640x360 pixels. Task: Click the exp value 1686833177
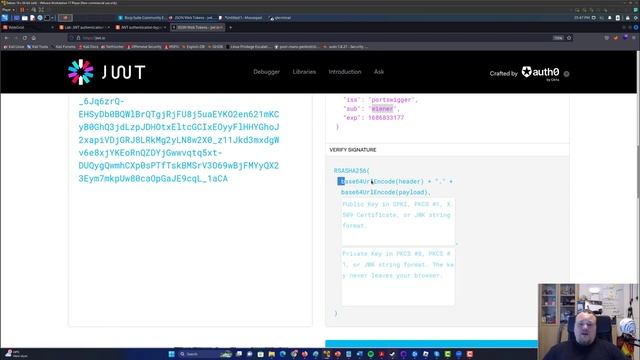click(386, 118)
